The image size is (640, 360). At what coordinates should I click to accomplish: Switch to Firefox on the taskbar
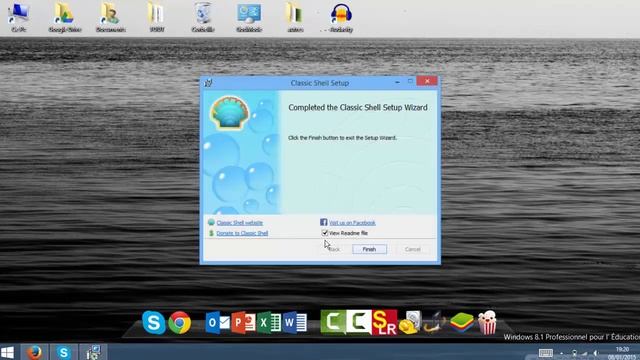coord(34,352)
